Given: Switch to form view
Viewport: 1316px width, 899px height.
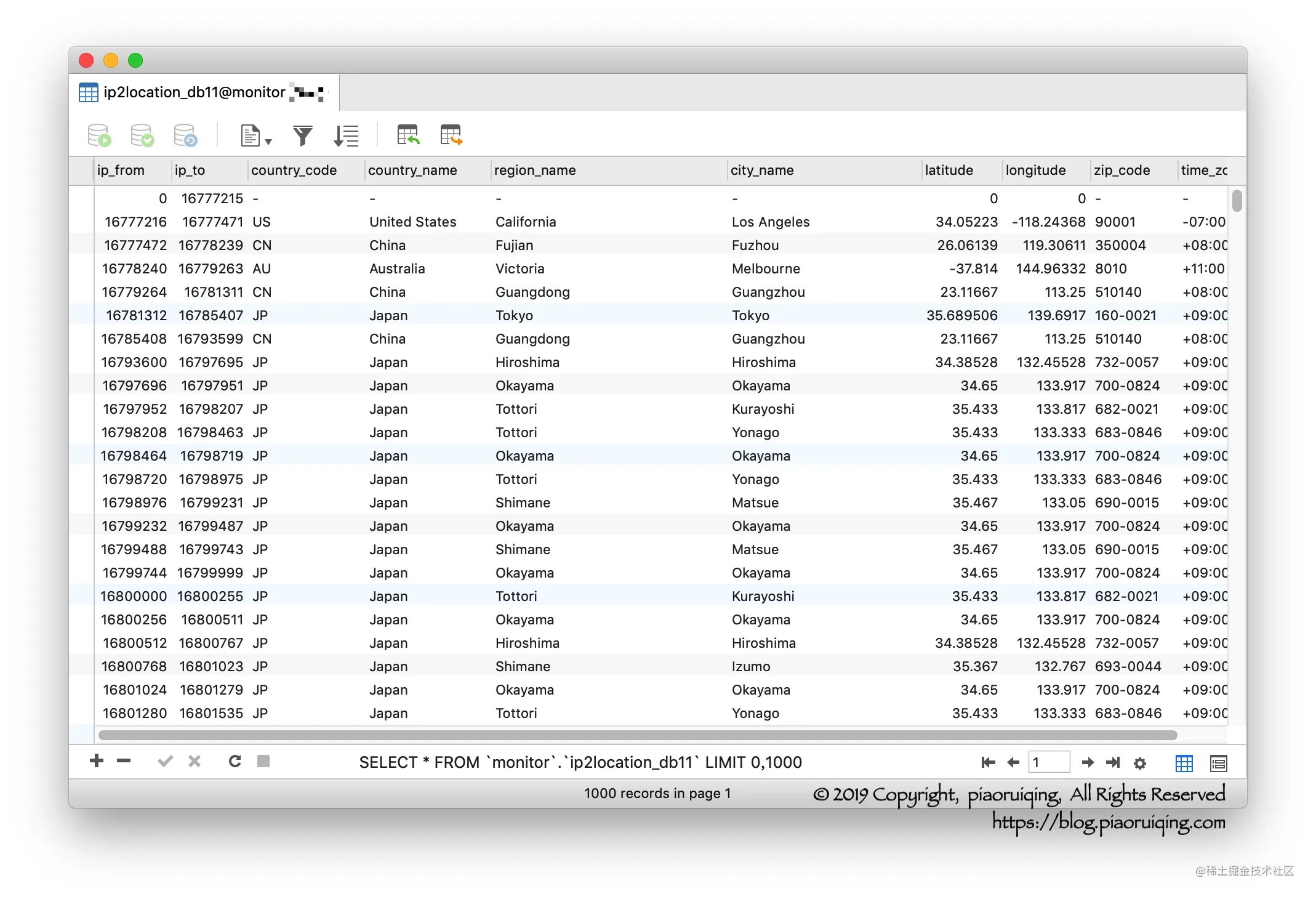Looking at the screenshot, I should [x=1219, y=764].
